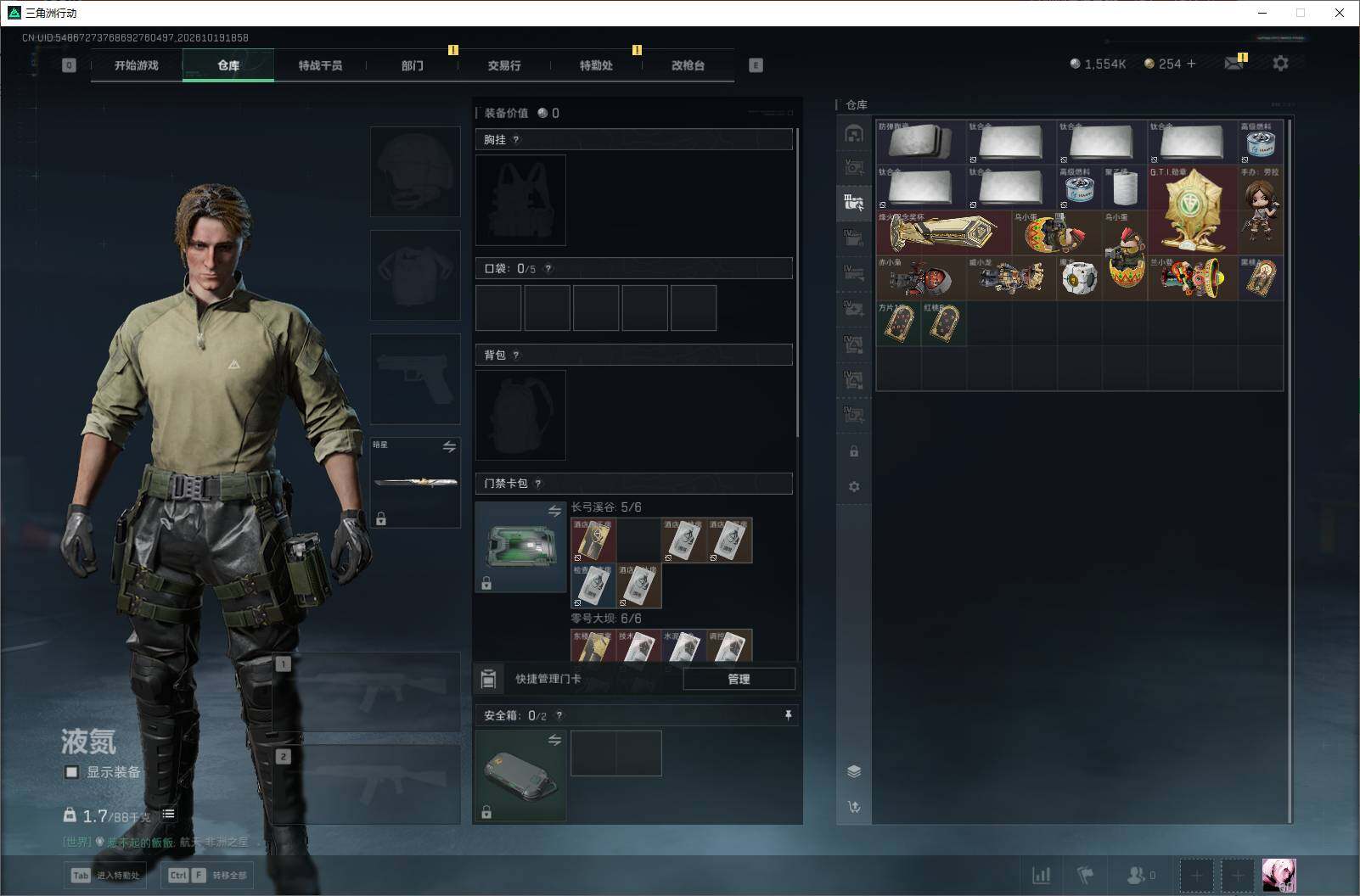Image resolution: width=1360 pixels, height=896 pixels.
Task: Open the weight details list icon
Action: coord(169,814)
